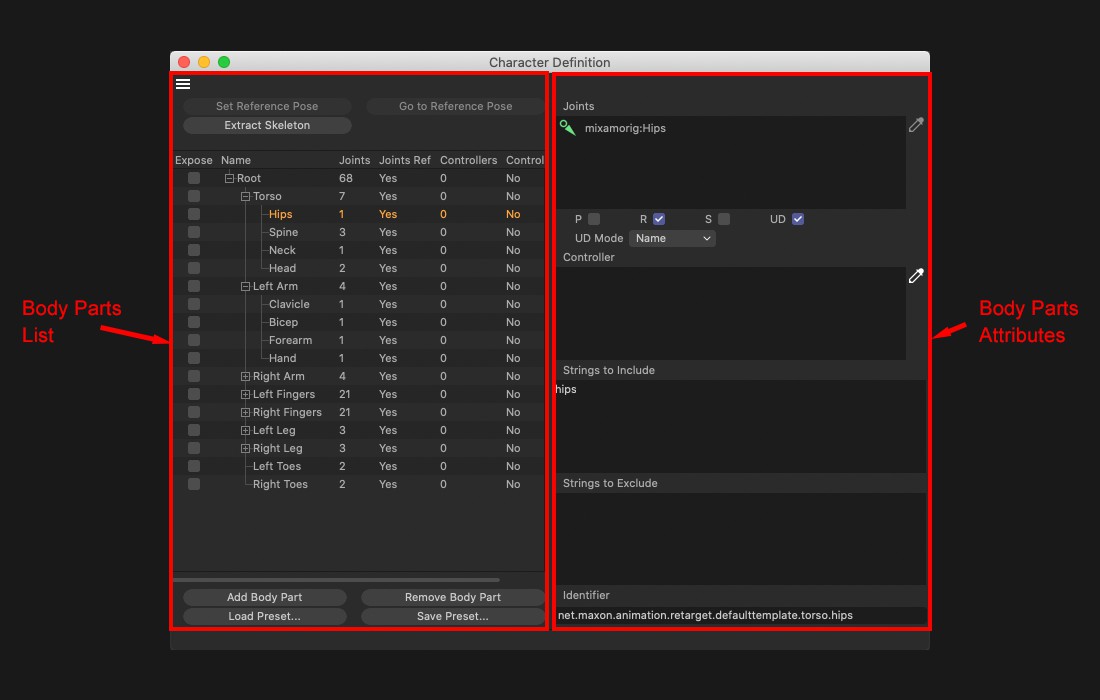Expand the Right Leg tree node

(246, 448)
